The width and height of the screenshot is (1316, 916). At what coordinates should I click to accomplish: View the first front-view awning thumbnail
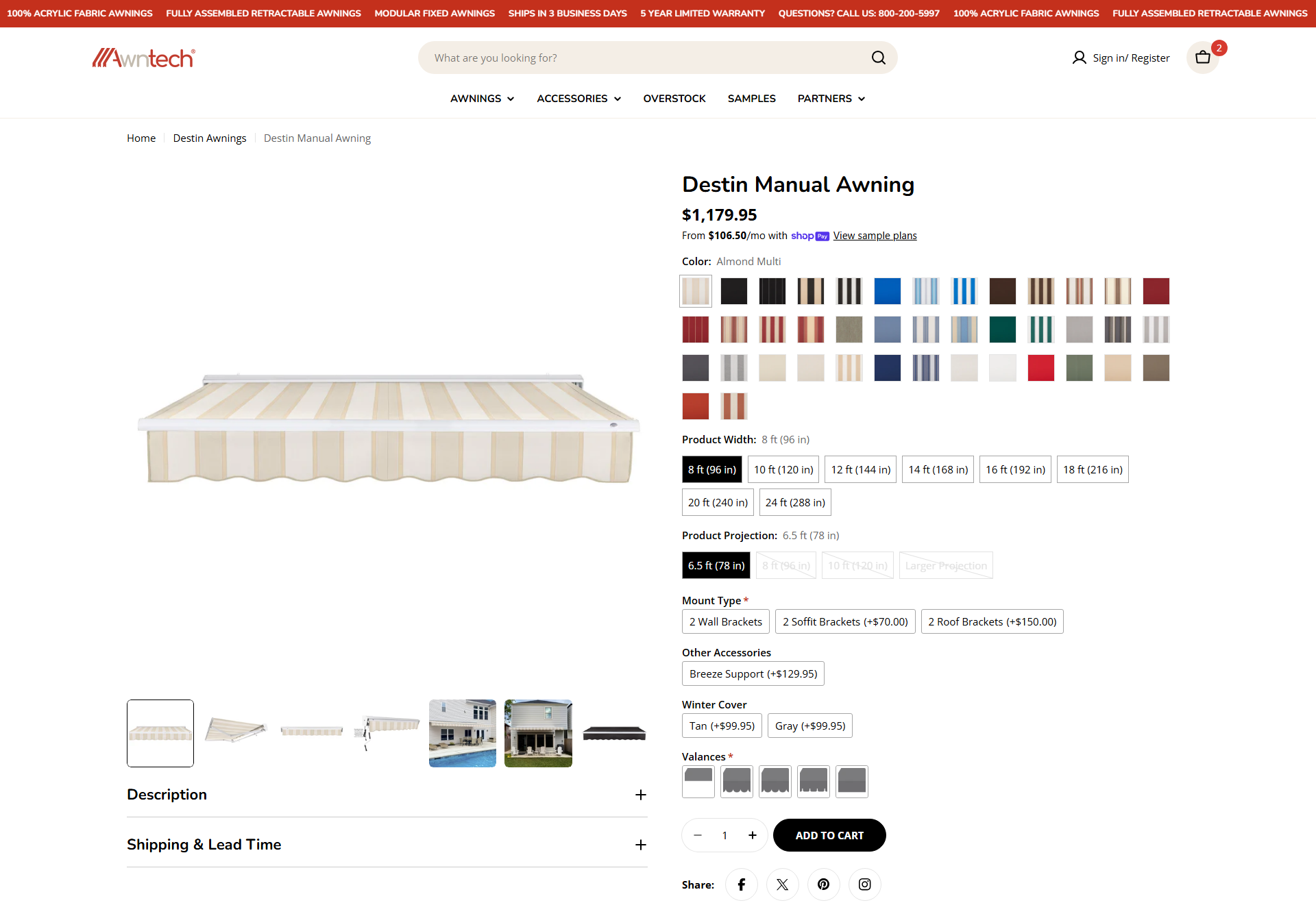coord(160,733)
